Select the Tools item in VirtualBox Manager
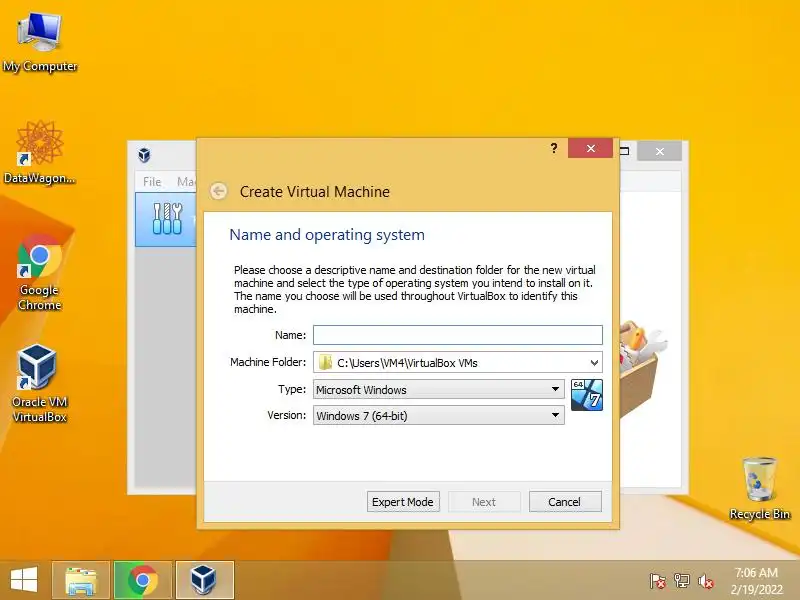The image size is (800, 600). tap(166, 219)
